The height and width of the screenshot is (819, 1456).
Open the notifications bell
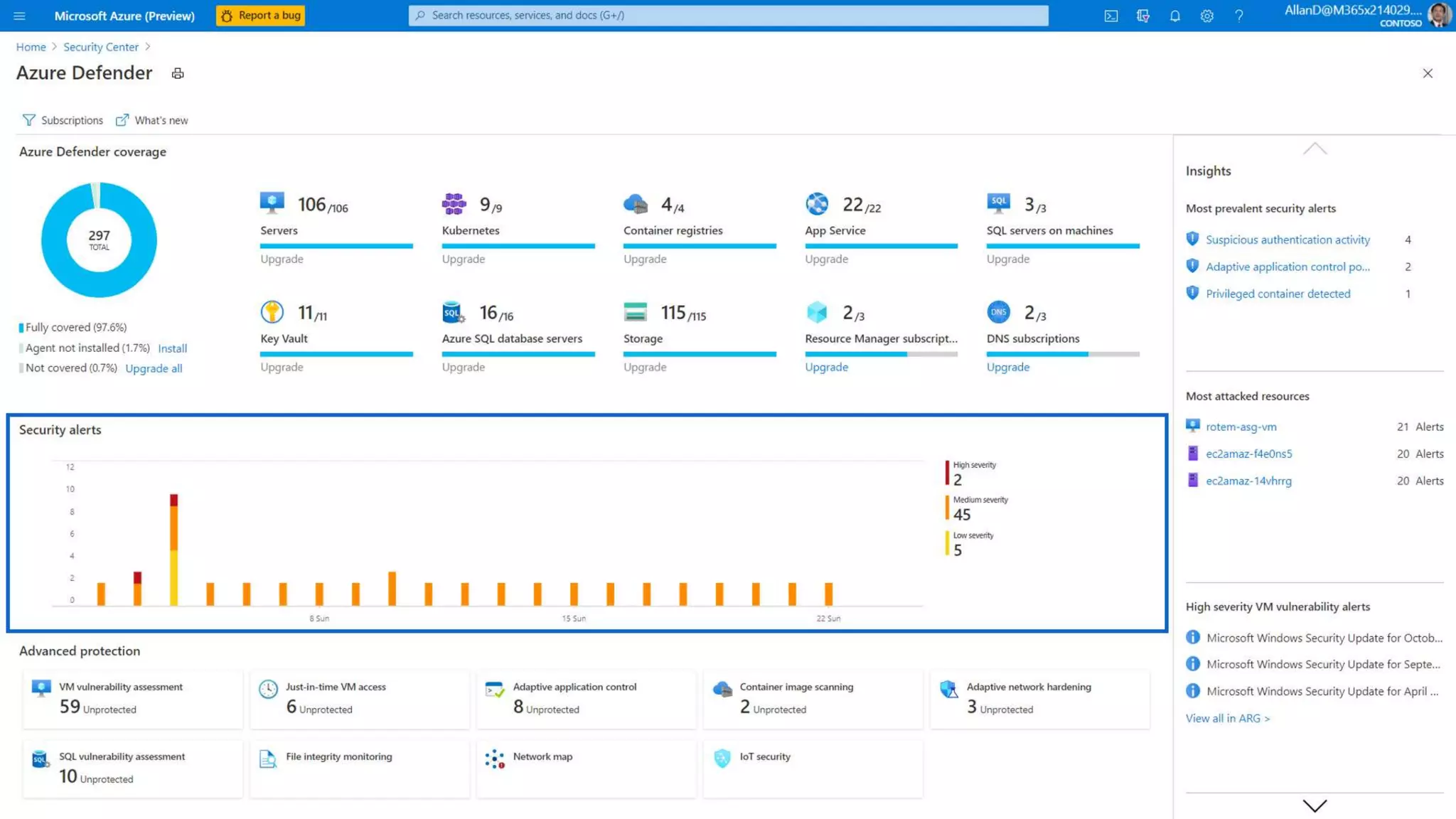[1174, 16]
